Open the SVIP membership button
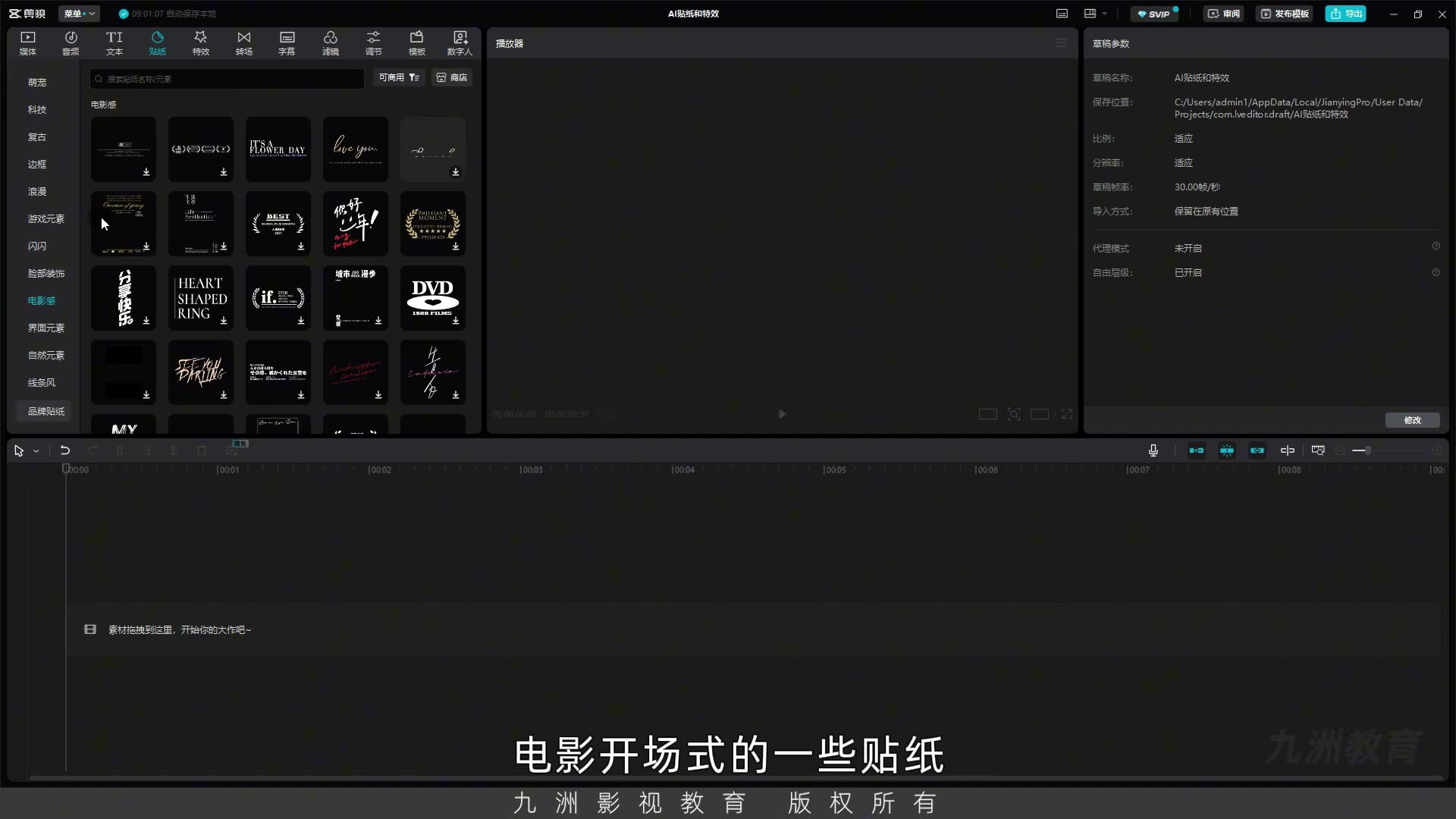This screenshot has width=1456, height=819. (x=1154, y=14)
